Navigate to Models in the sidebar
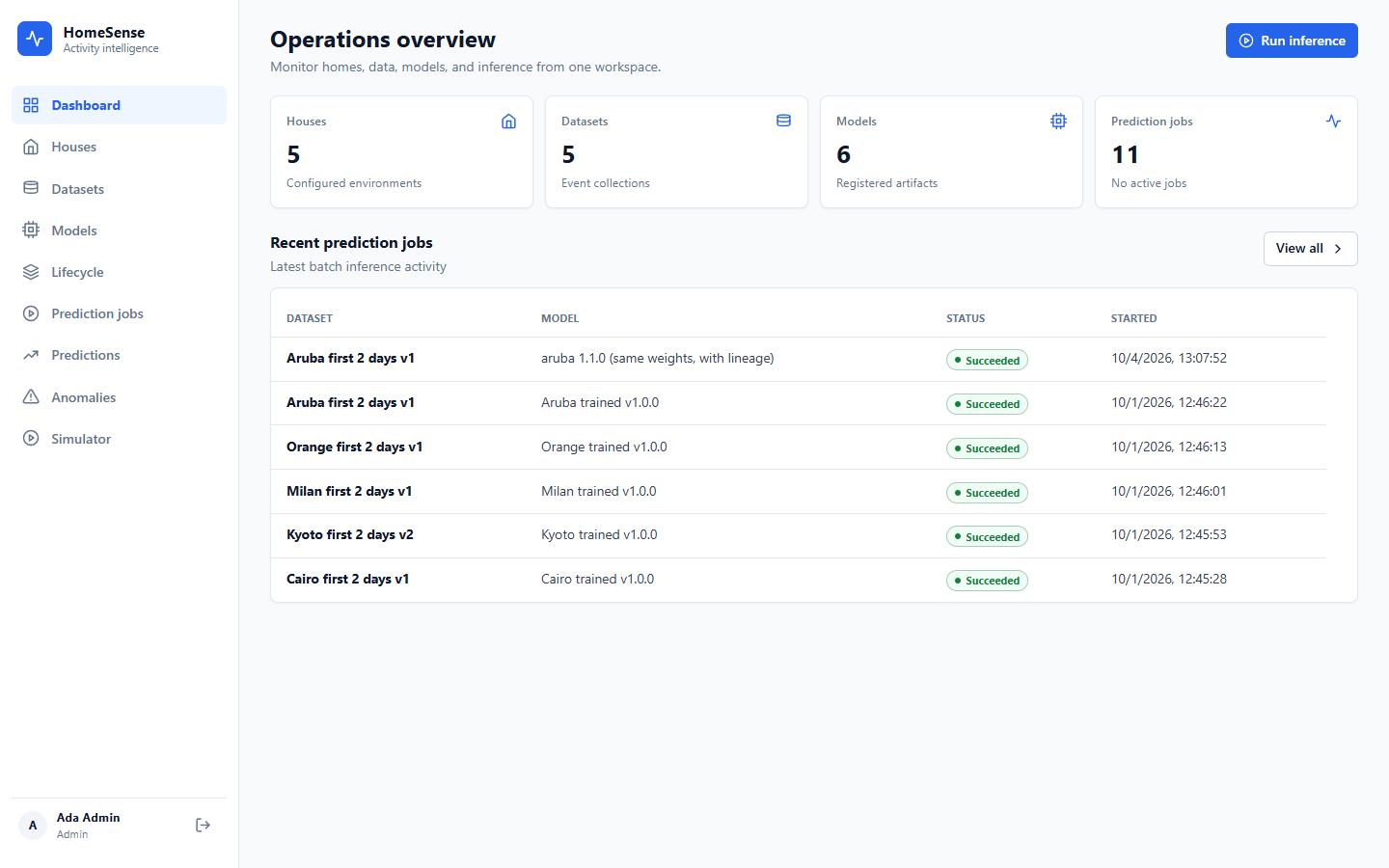1389x868 pixels. tap(119, 231)
